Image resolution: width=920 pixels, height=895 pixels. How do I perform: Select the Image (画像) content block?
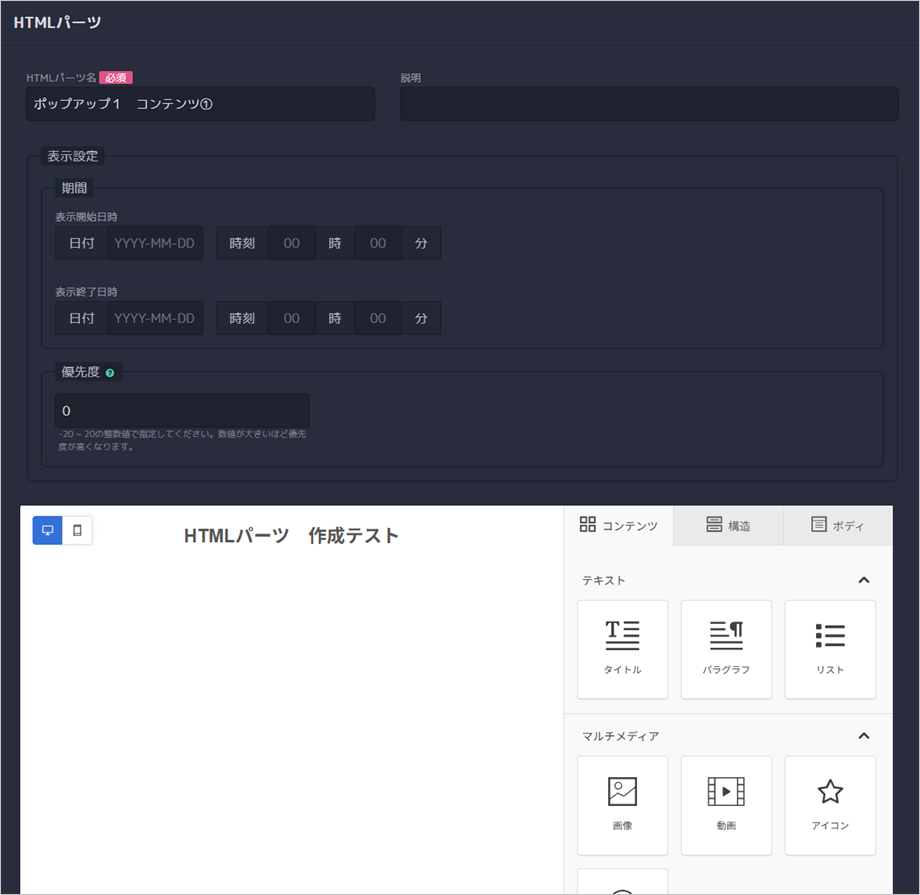[622, 805]
